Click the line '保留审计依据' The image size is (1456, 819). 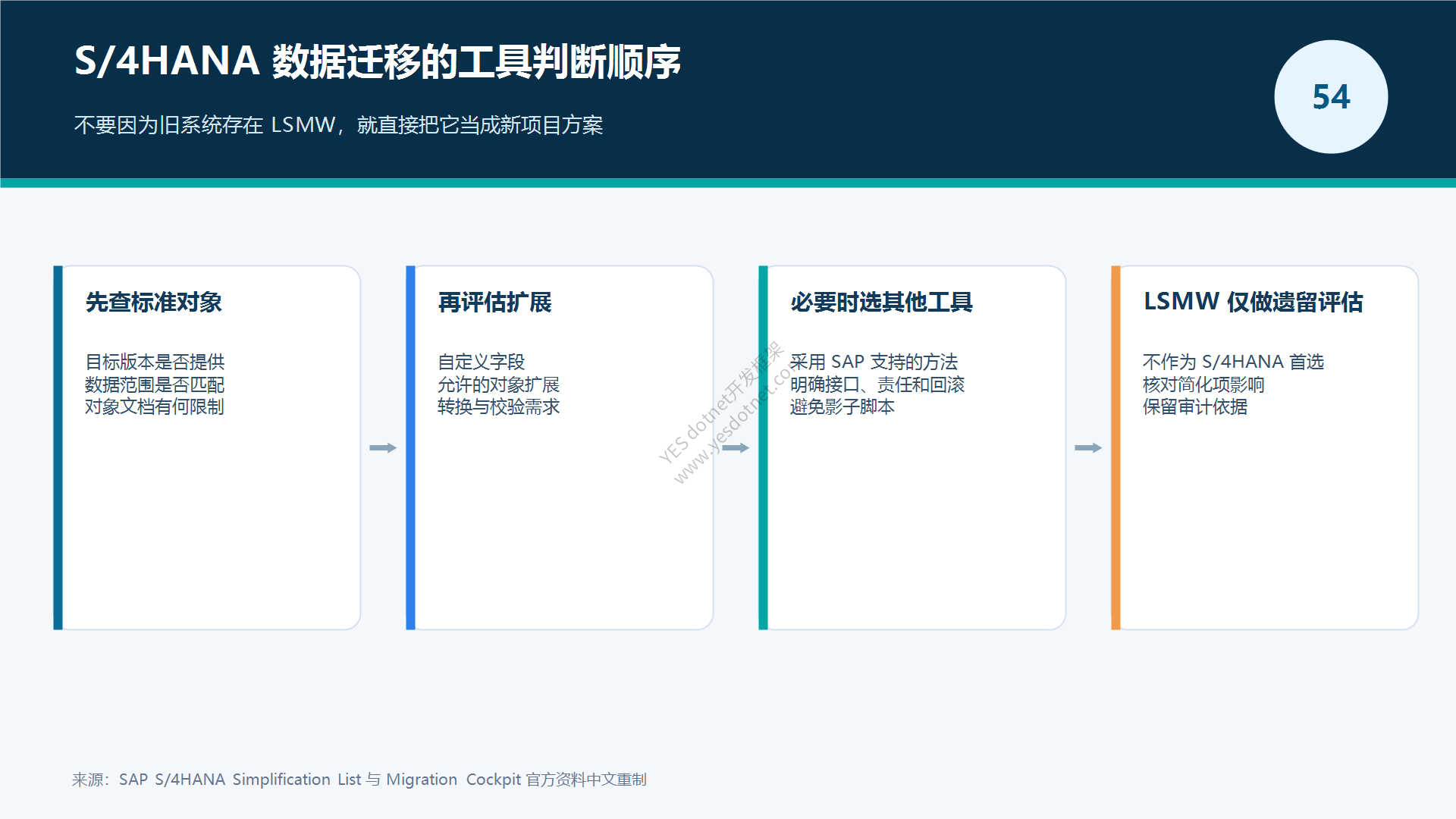(x=1195, y=406)
